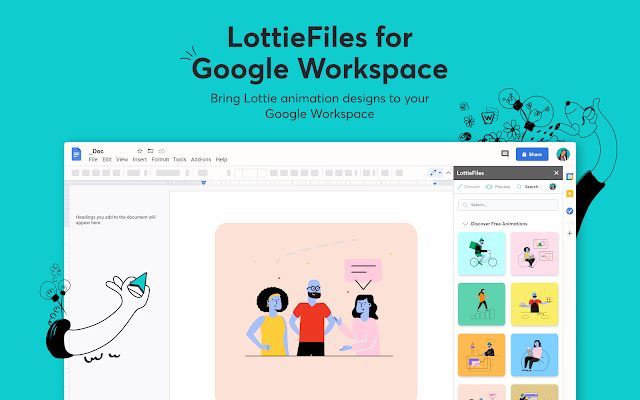The height and width of the screenshot is (400, 640).
Task: Star the _Doc document
Action: pos(140,151)
